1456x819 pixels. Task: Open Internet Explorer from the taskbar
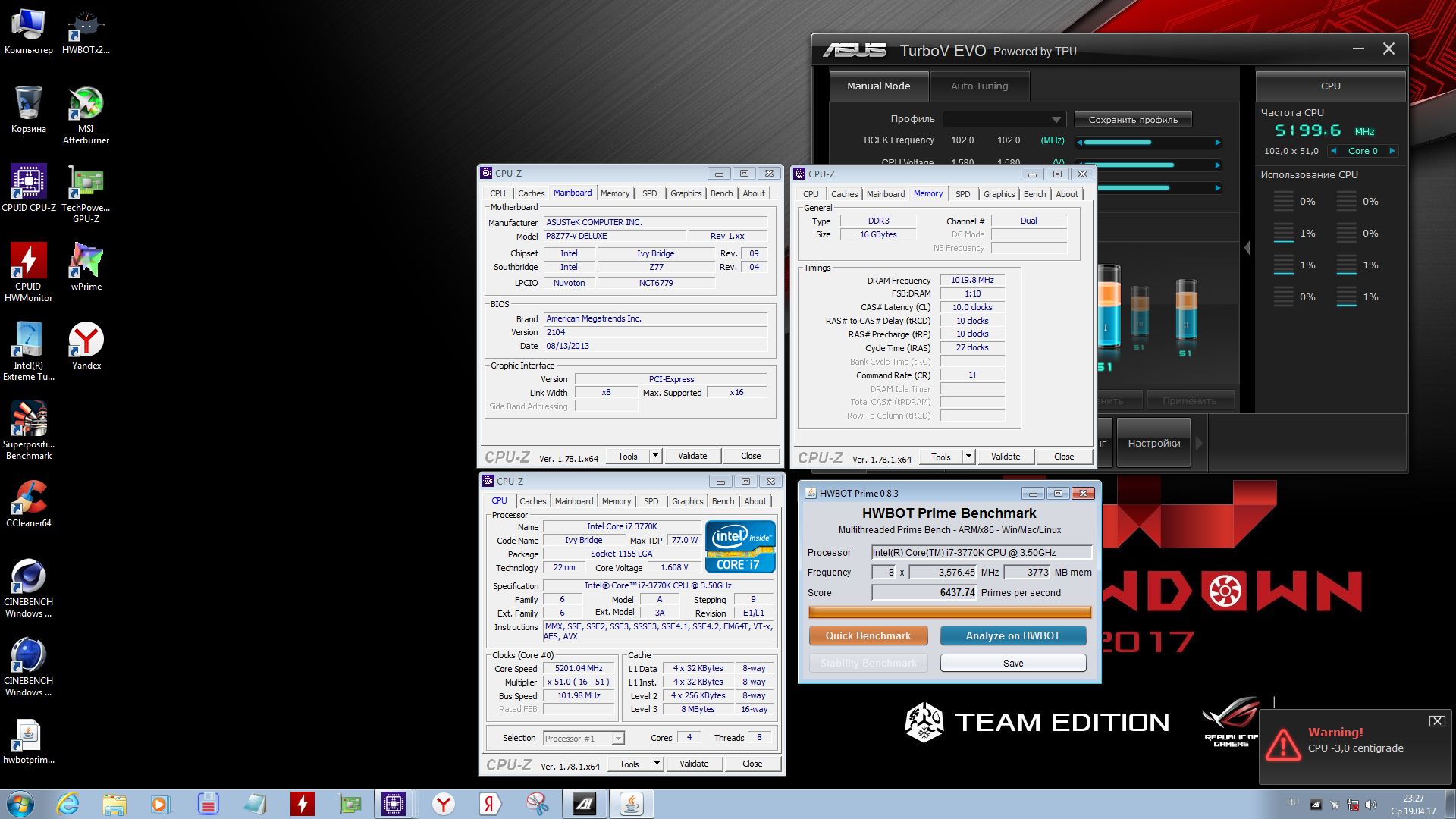click(68, 804)
